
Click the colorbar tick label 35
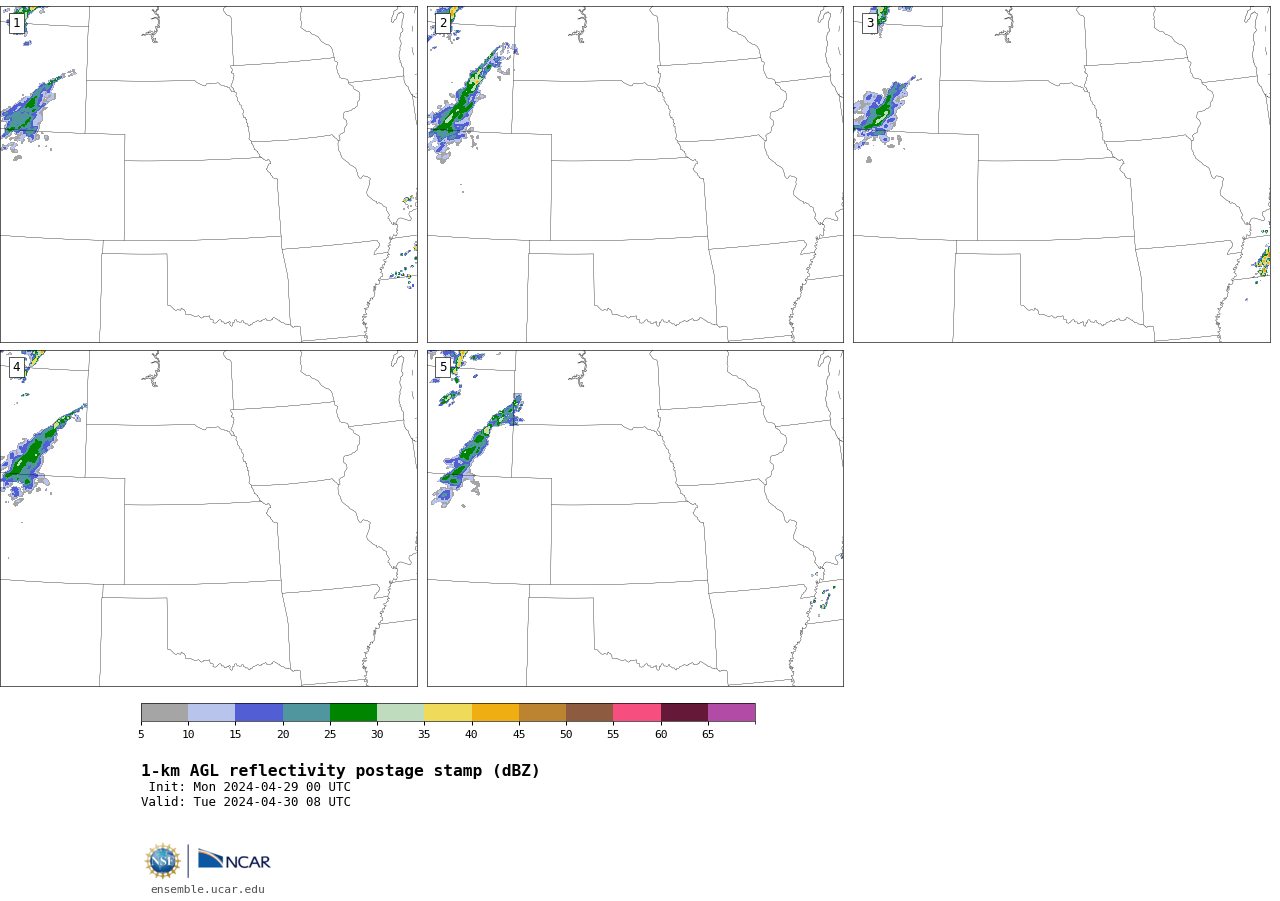(x=424, y=735)
